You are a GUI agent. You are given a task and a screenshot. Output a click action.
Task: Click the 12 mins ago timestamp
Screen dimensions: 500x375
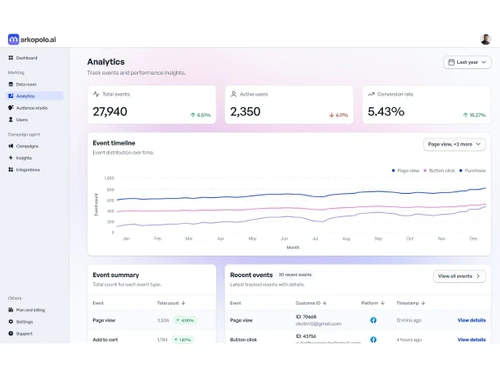409,320
